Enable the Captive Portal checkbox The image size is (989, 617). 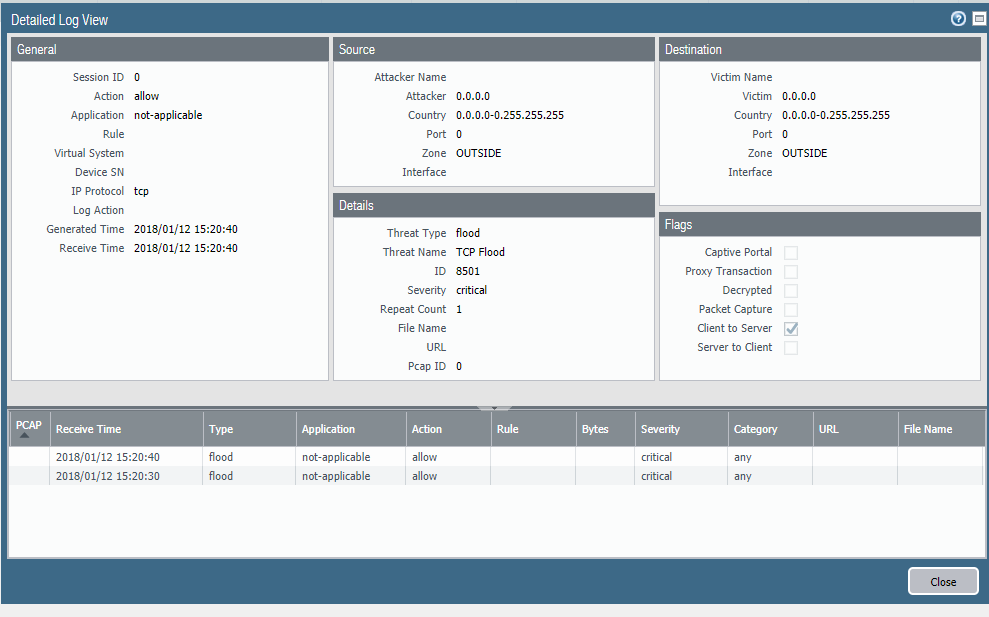pos(791,253)
